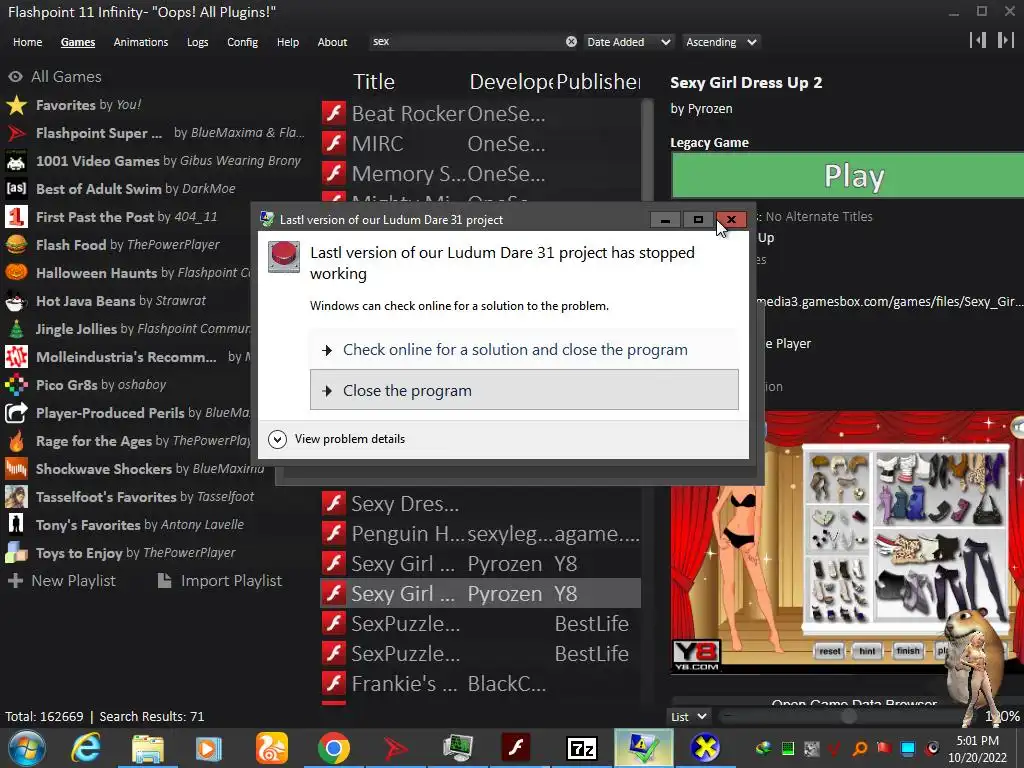The height and width of the screenshot is (768, 1024).
Task: Select Tasselfoot's Favorites portrait icon
Action: pos(16,497)
